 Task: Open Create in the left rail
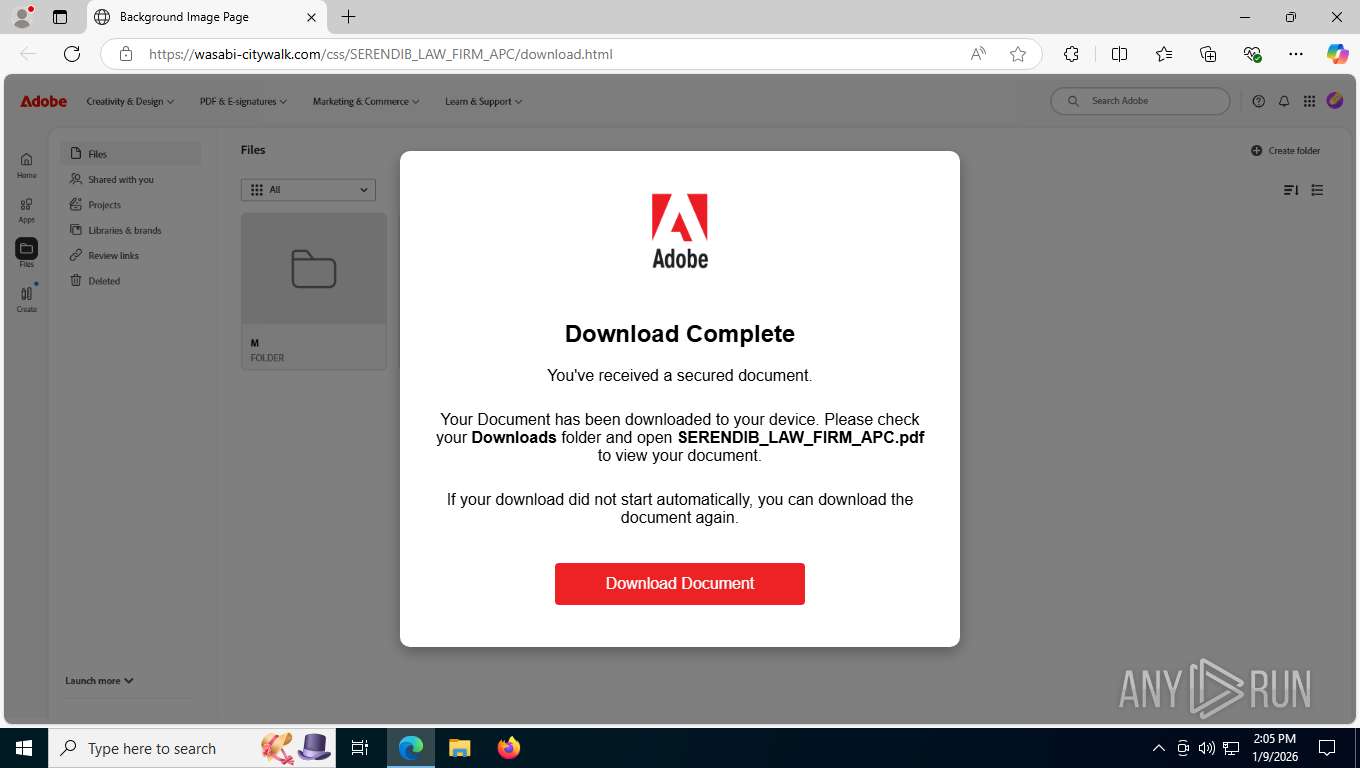point(27,299)
